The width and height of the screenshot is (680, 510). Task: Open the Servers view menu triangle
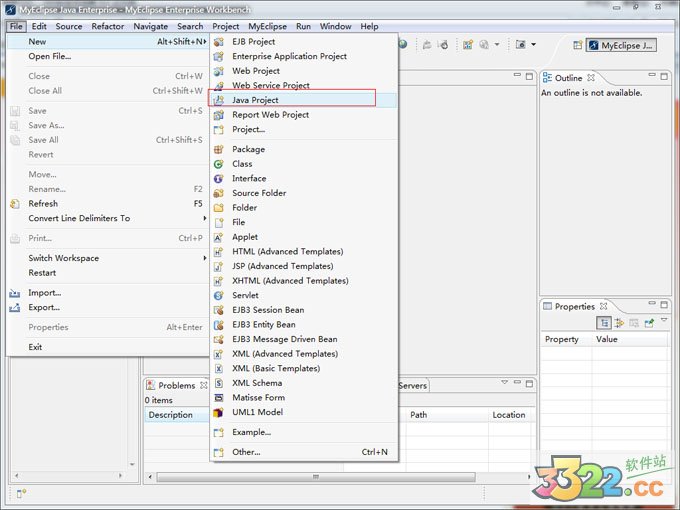point(504,382)
